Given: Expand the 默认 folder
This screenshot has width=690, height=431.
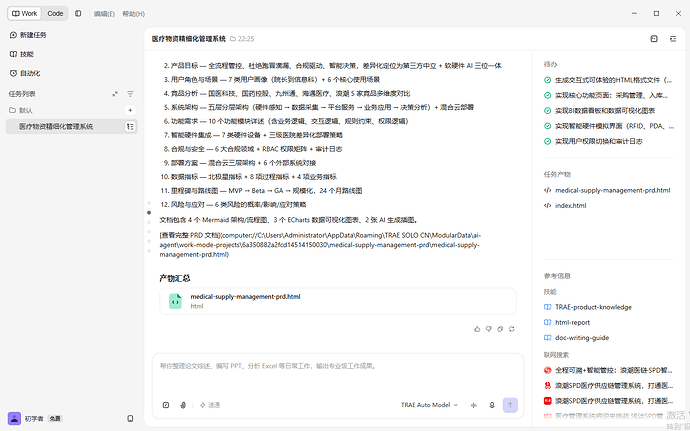Looking at the screenshot, I should click(21, 110).
